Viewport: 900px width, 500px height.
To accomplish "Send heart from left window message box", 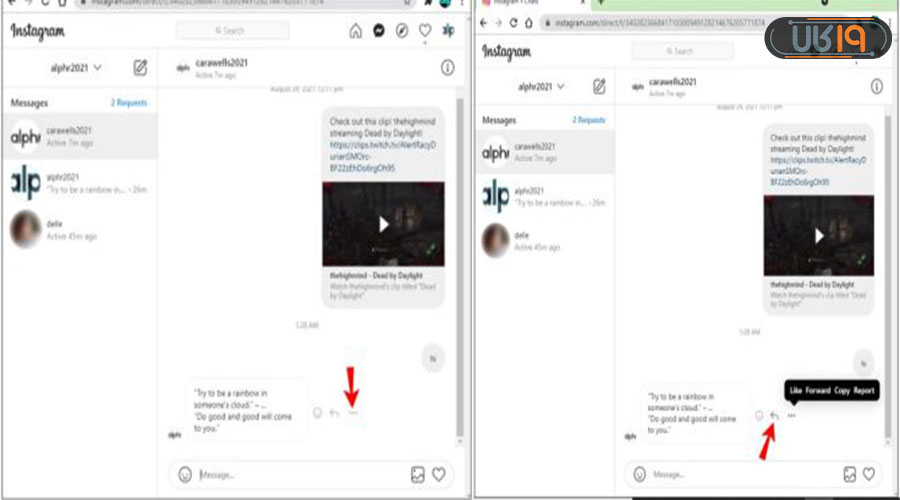I will pyautogui.click(x=437, y=474).
